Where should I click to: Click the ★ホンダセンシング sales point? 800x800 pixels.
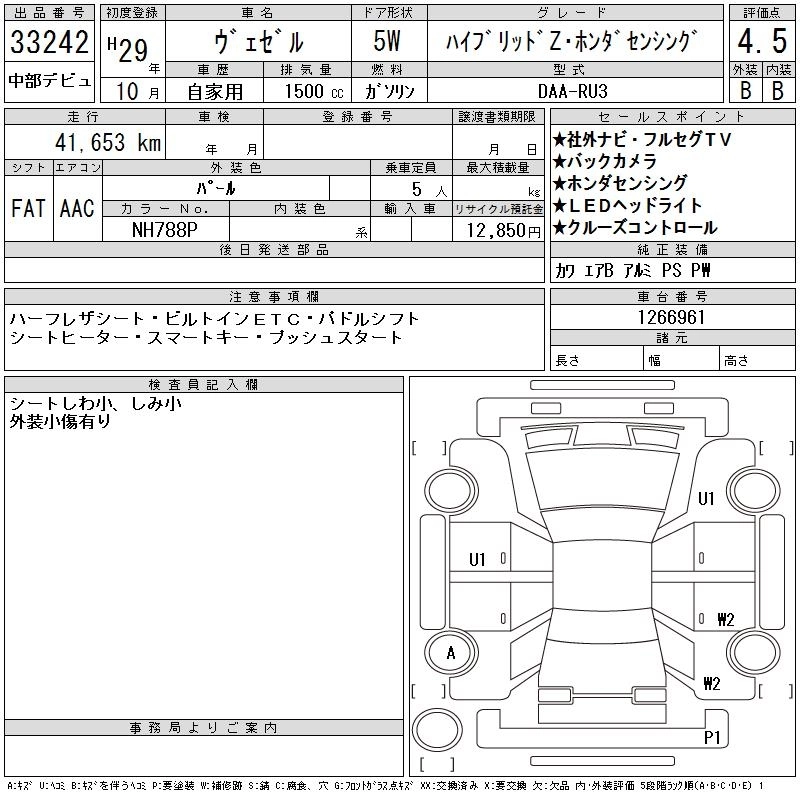(620, 183)
